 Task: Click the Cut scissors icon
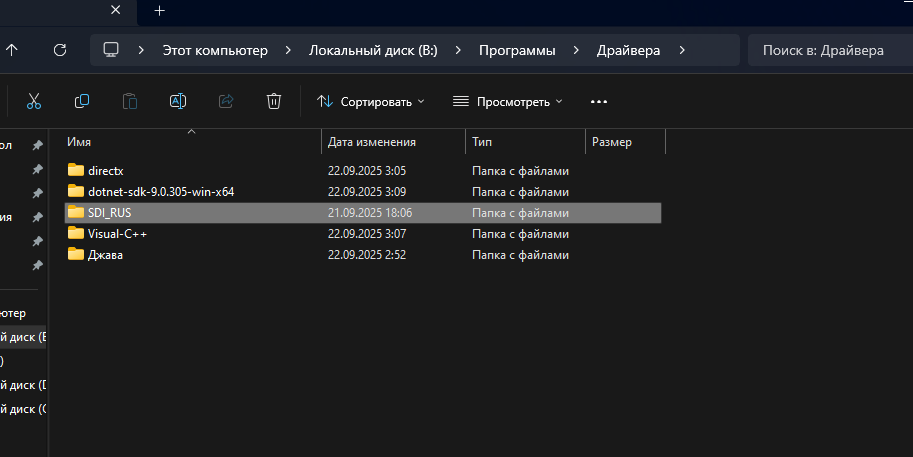pyautogui.click(x=33, y=101)
